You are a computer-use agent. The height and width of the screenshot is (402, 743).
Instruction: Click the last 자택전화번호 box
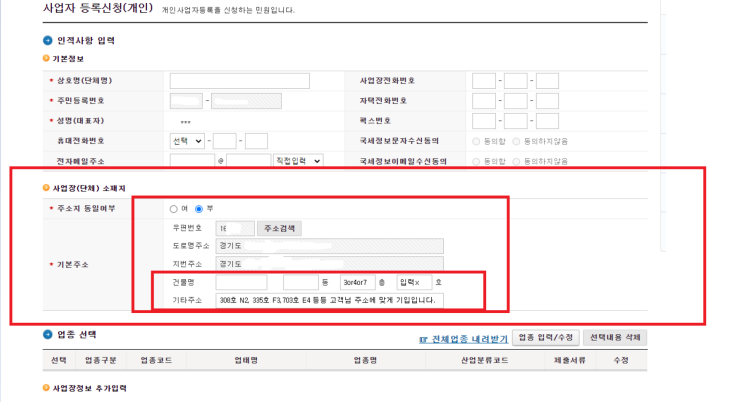pos(547,101)
